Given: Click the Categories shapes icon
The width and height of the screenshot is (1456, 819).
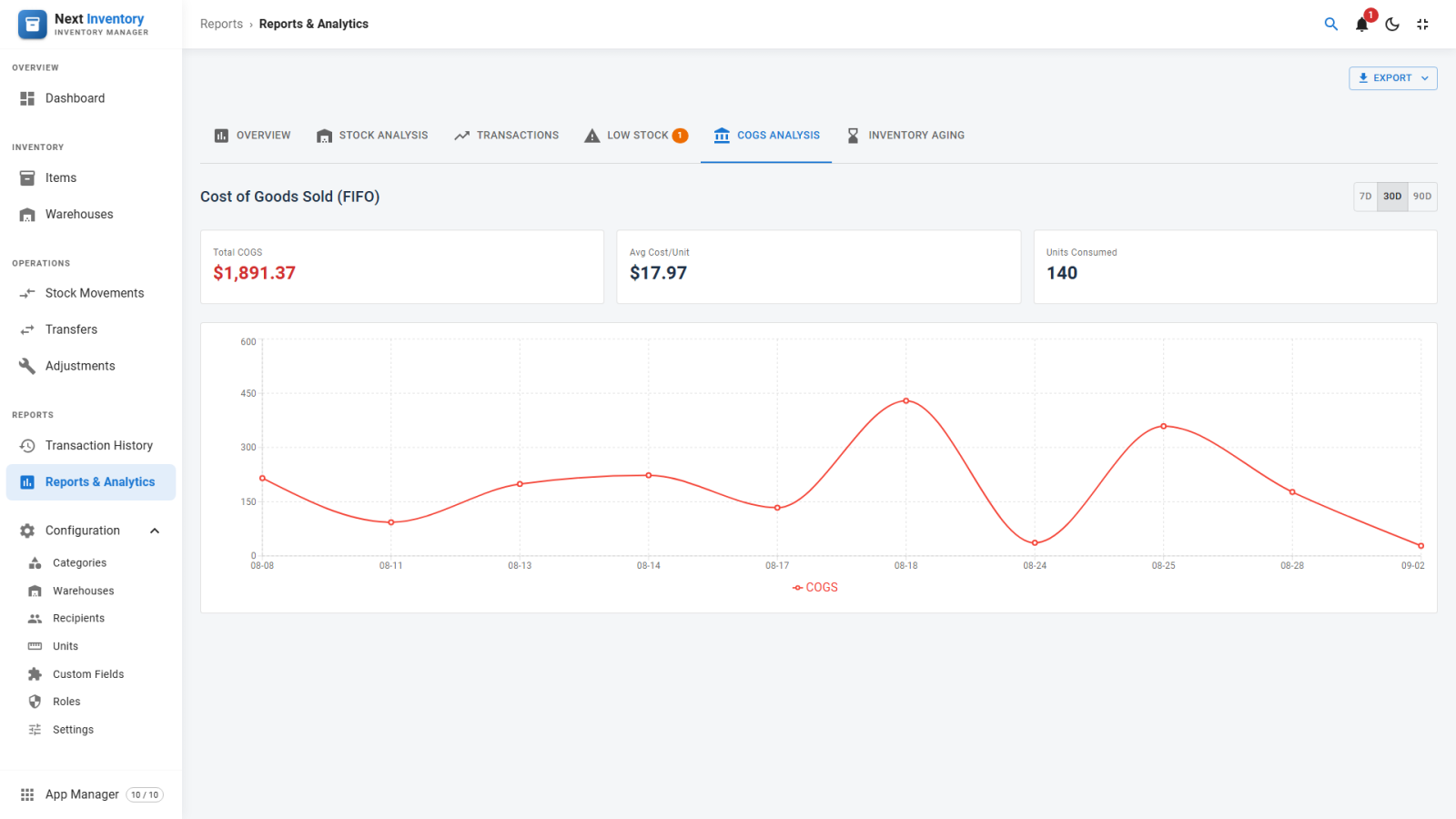Looking at the screenshot, I should click(x=35, y=563).
